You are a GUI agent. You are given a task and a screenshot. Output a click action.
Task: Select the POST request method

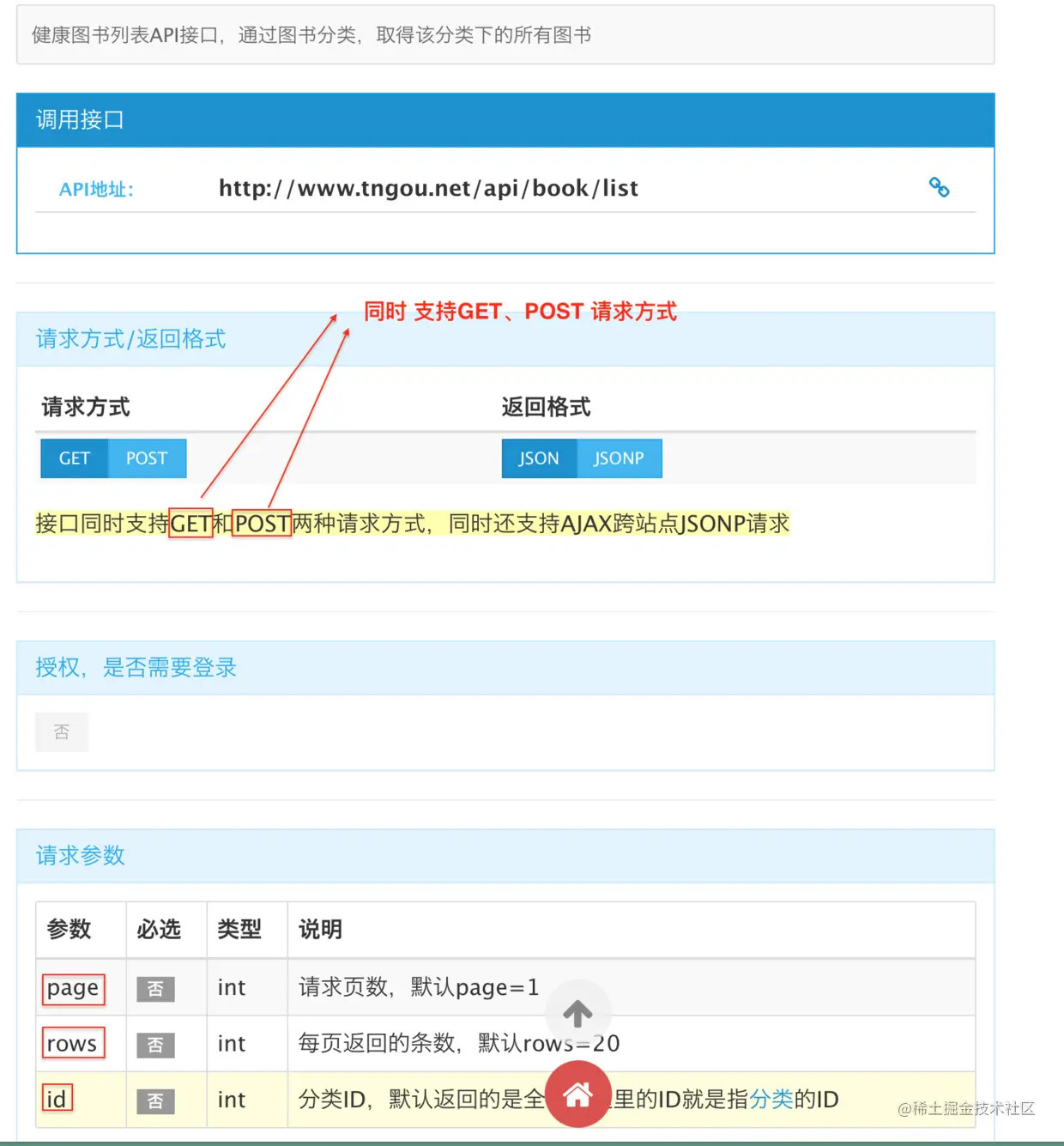click(x=147, y=458)
